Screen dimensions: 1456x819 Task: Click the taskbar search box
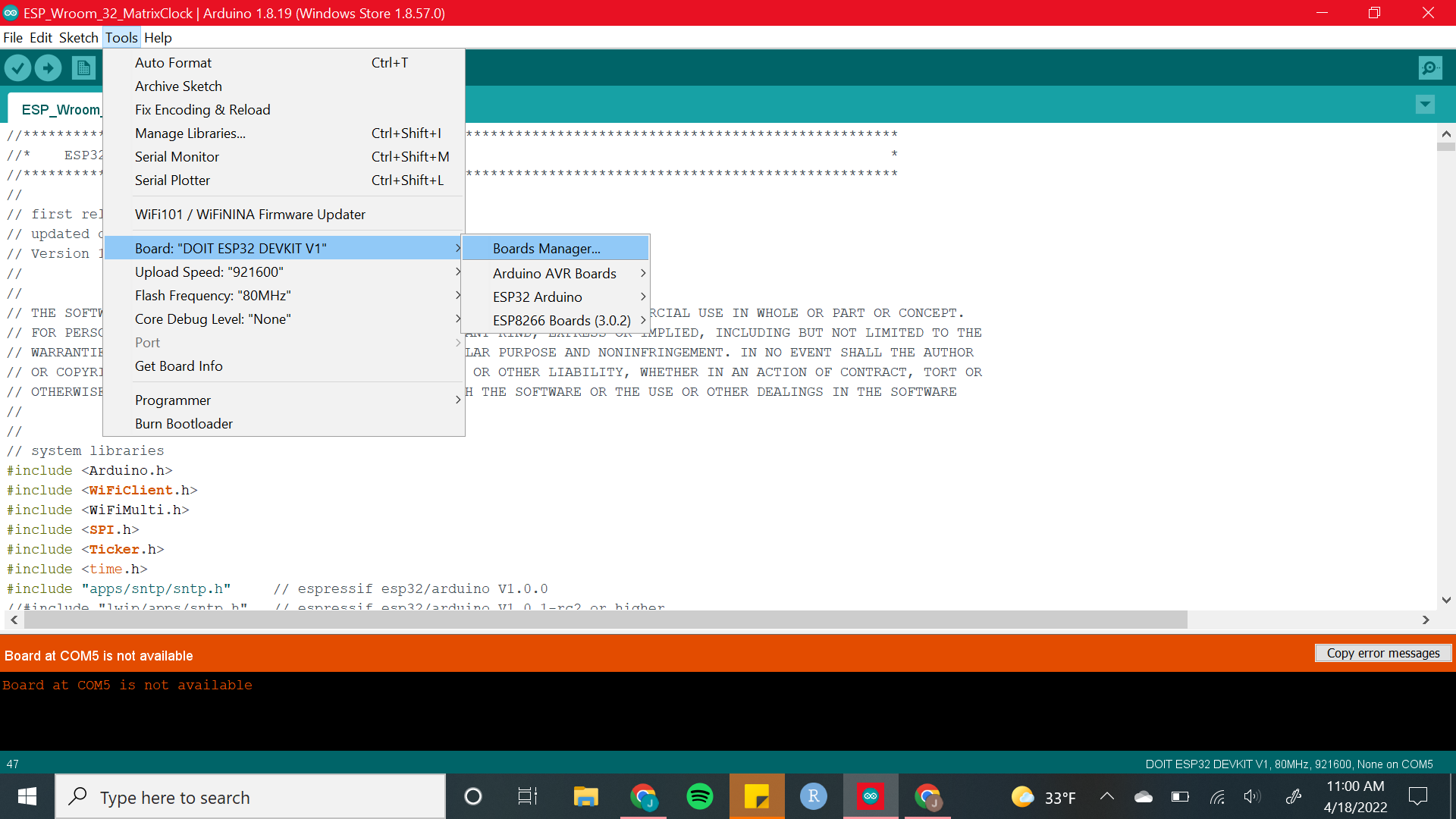tap(250, 797)
